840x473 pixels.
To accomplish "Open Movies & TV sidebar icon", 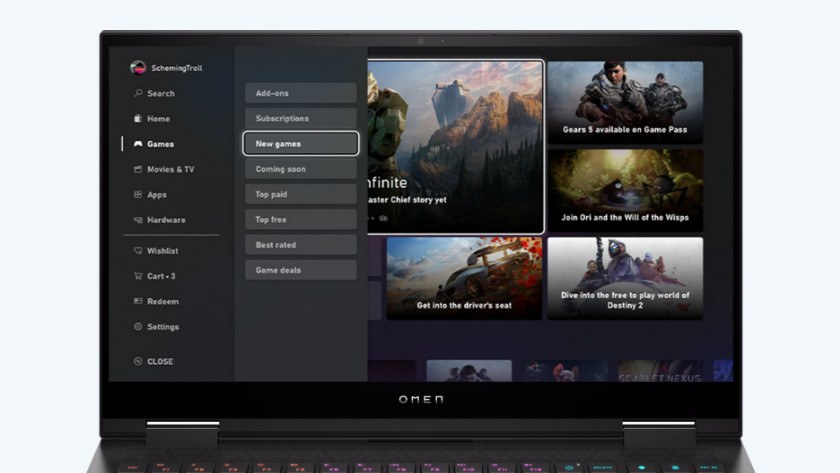I will pos(138,170).
